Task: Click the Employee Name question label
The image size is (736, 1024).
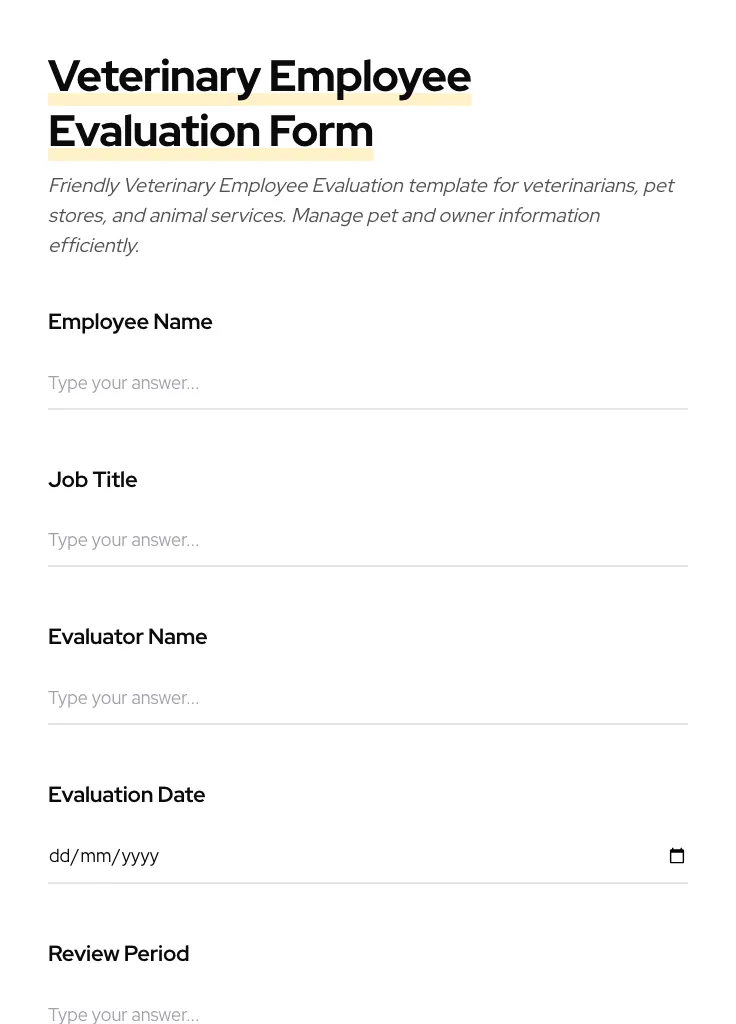Action: click(x=130, y=322)
